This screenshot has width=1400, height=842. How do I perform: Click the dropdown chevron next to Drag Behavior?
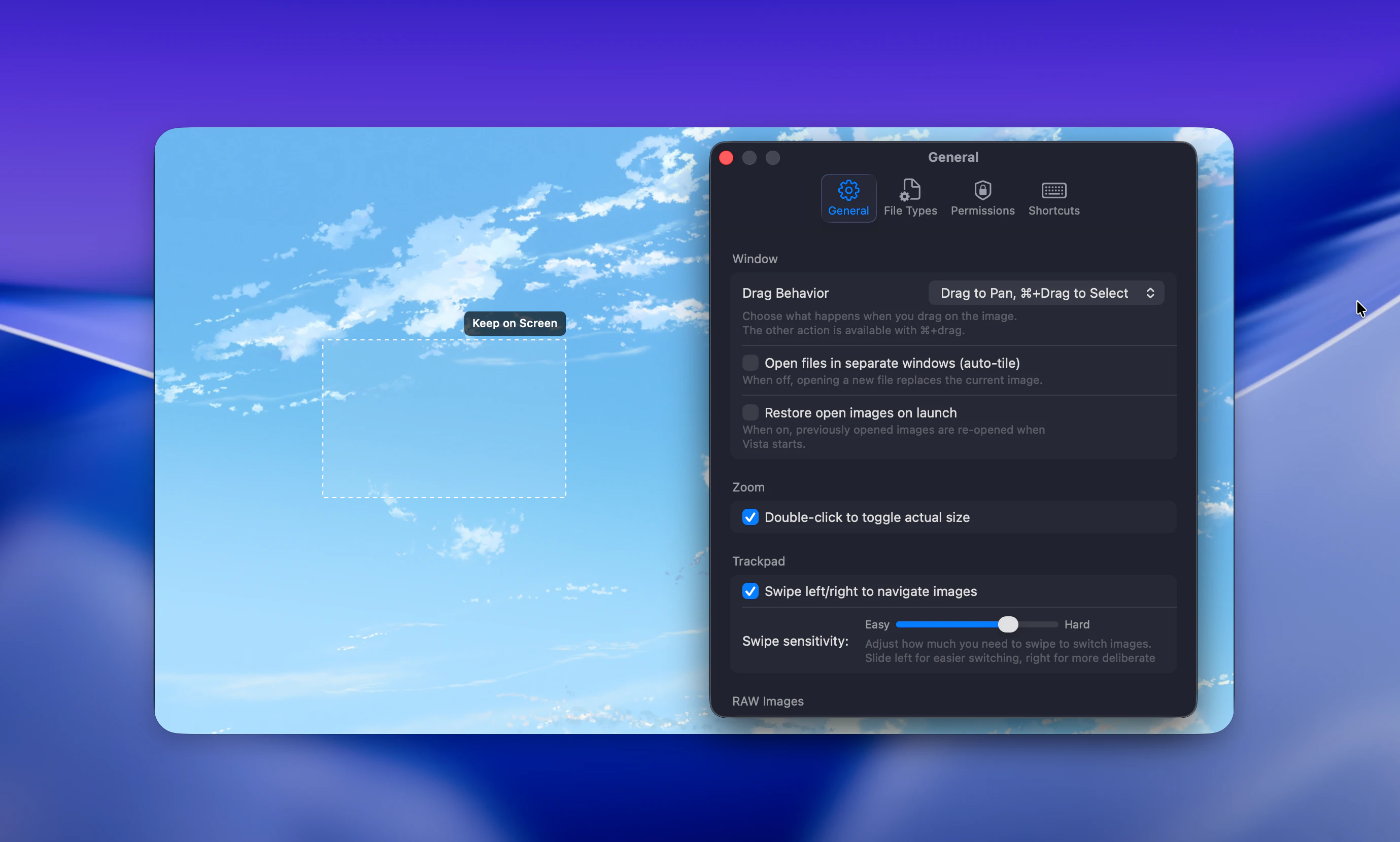click(1151, 292)
